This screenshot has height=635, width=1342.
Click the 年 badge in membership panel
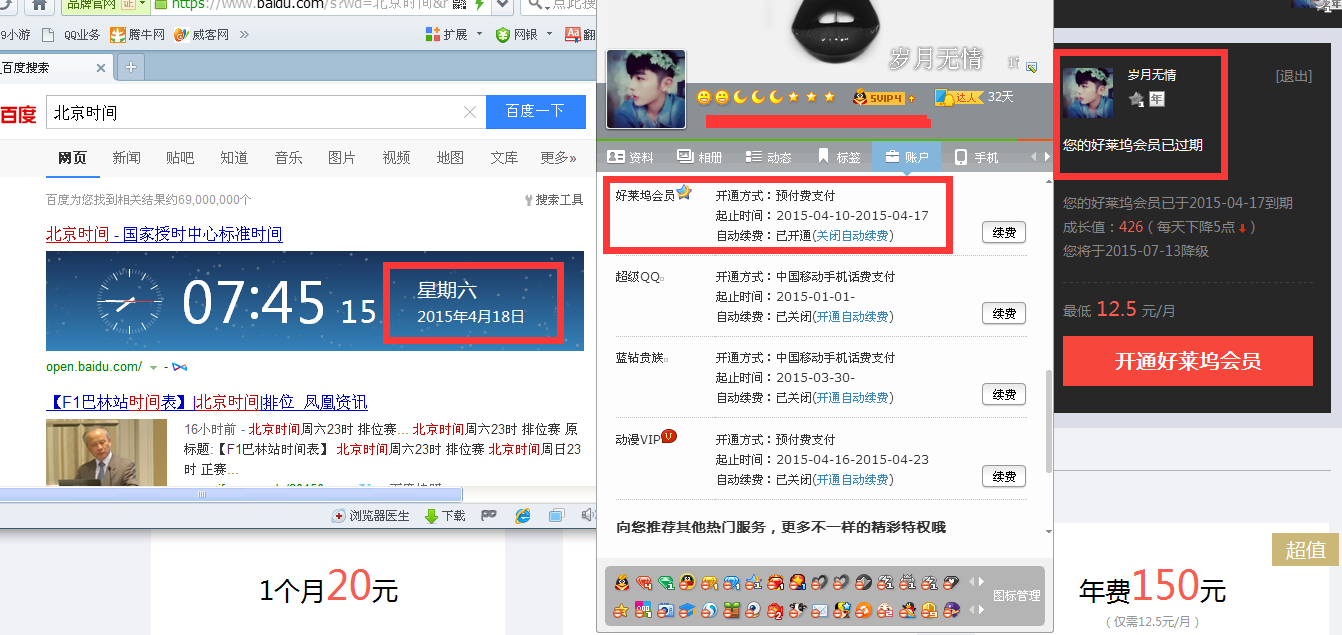[x=1156, y=99]
